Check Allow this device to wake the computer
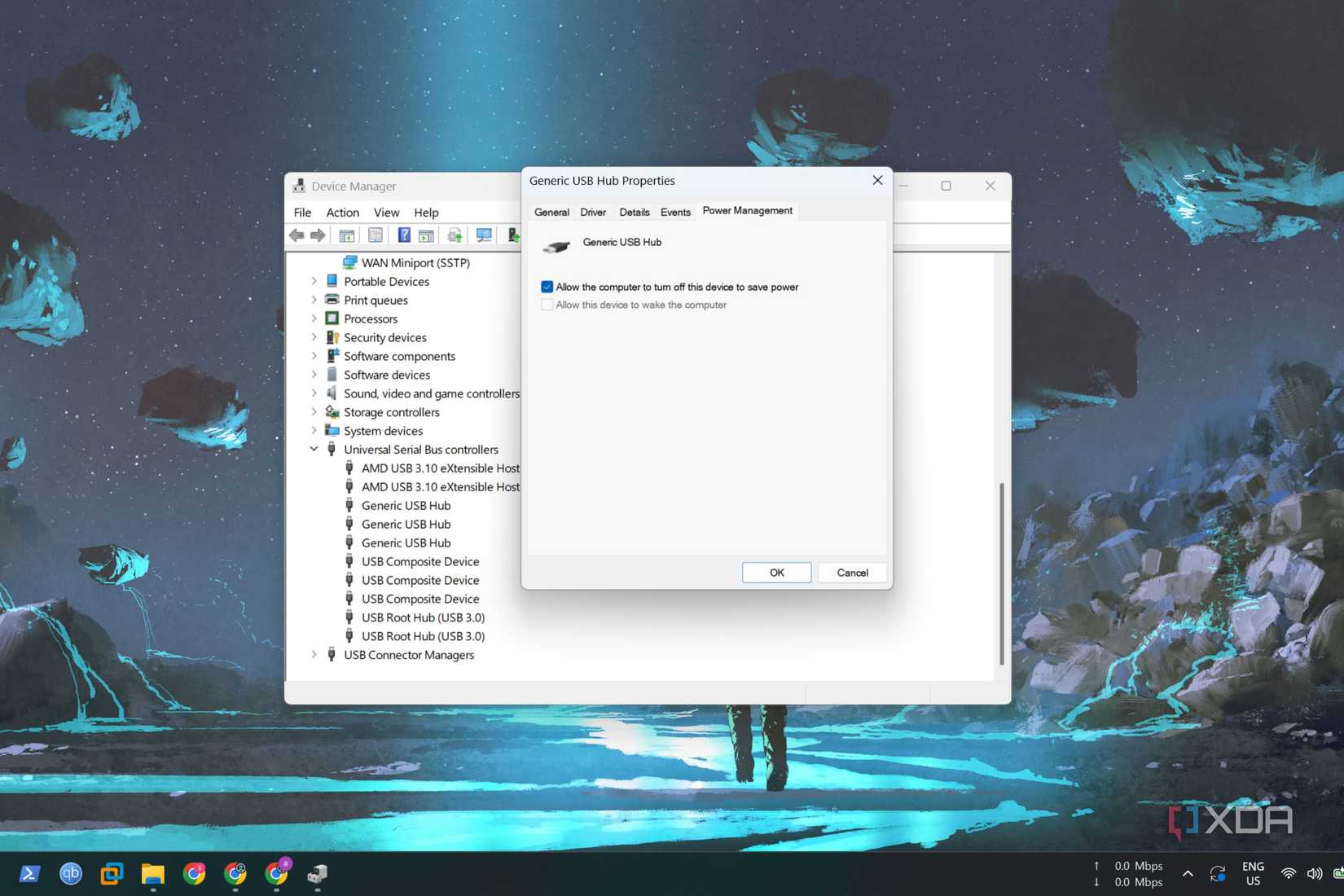 point(547,305)
